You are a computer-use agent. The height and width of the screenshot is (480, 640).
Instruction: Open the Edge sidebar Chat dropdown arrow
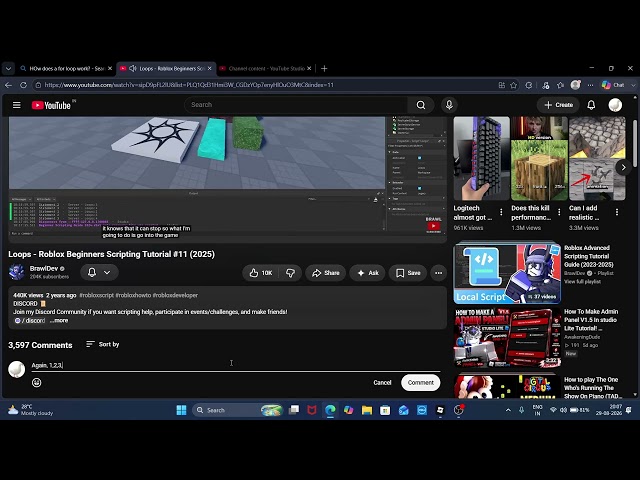pos(633,85)
